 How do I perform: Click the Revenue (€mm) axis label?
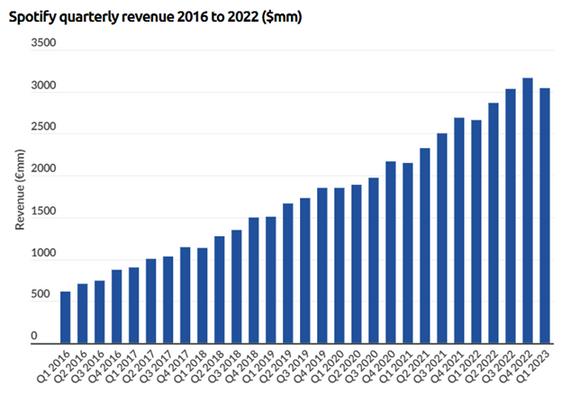click(x=20, y=189)
